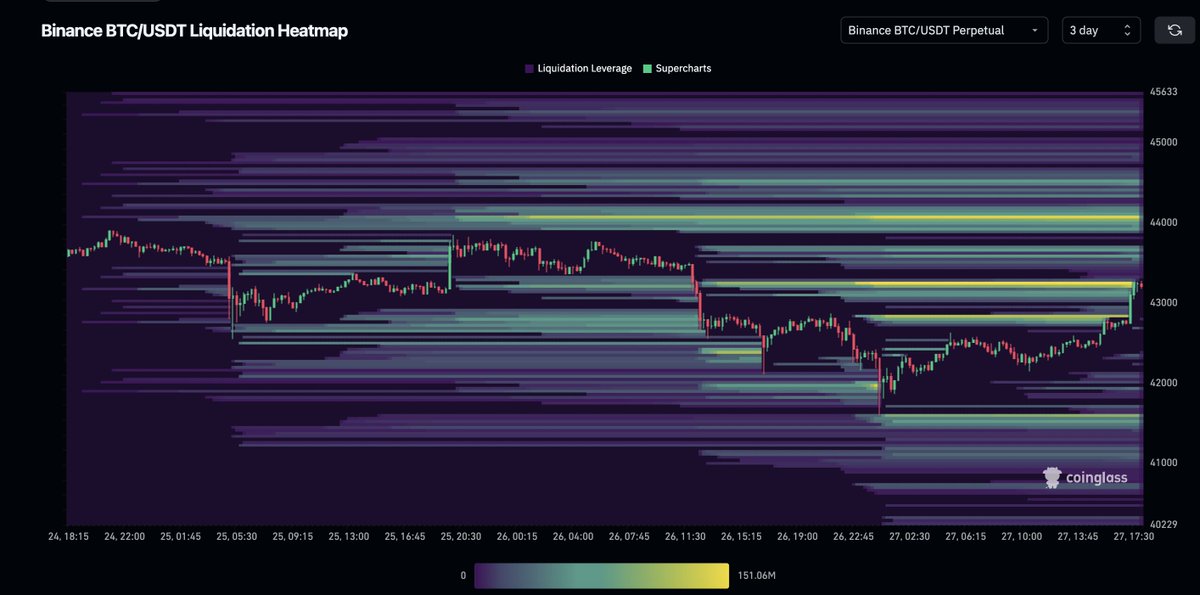Click the 25, 16:45 time axis label
Image resolution: width=1200 pixels, height=595 pixels.
pyautogui.click(x=405, y=536)
